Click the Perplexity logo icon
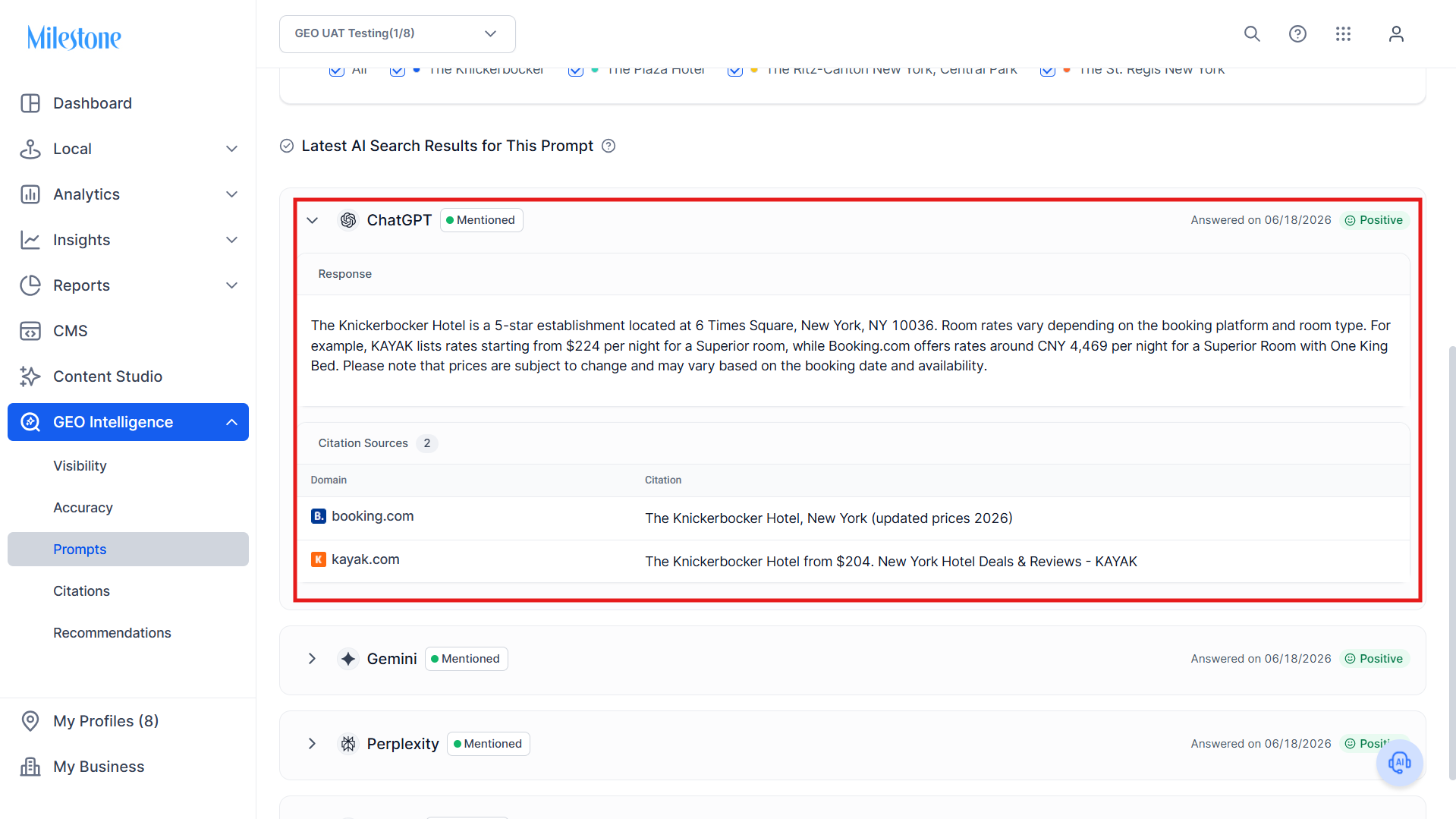The image size is (1456, 819). point(348,744)
